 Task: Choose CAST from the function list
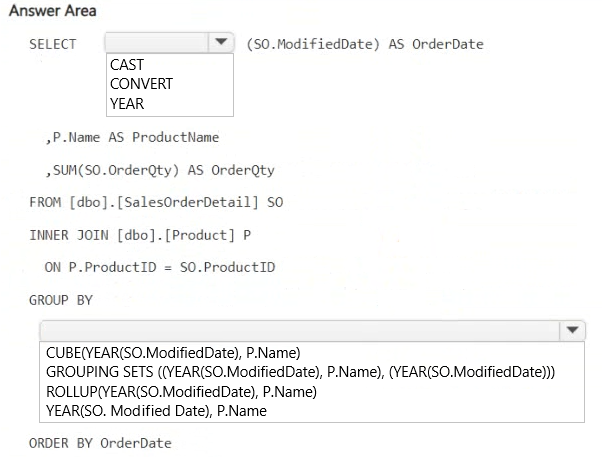127,65
